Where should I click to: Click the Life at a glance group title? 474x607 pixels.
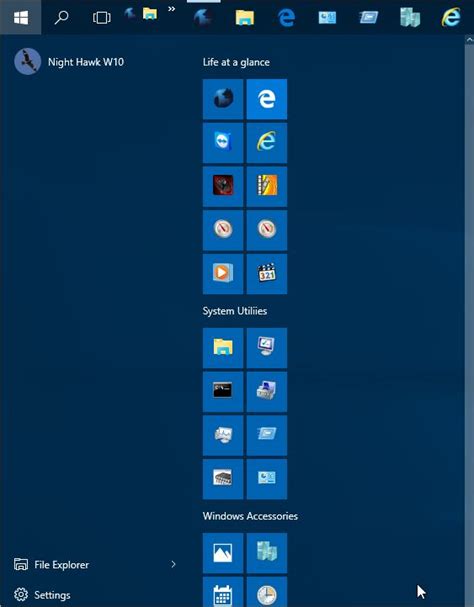pos(236,62)
